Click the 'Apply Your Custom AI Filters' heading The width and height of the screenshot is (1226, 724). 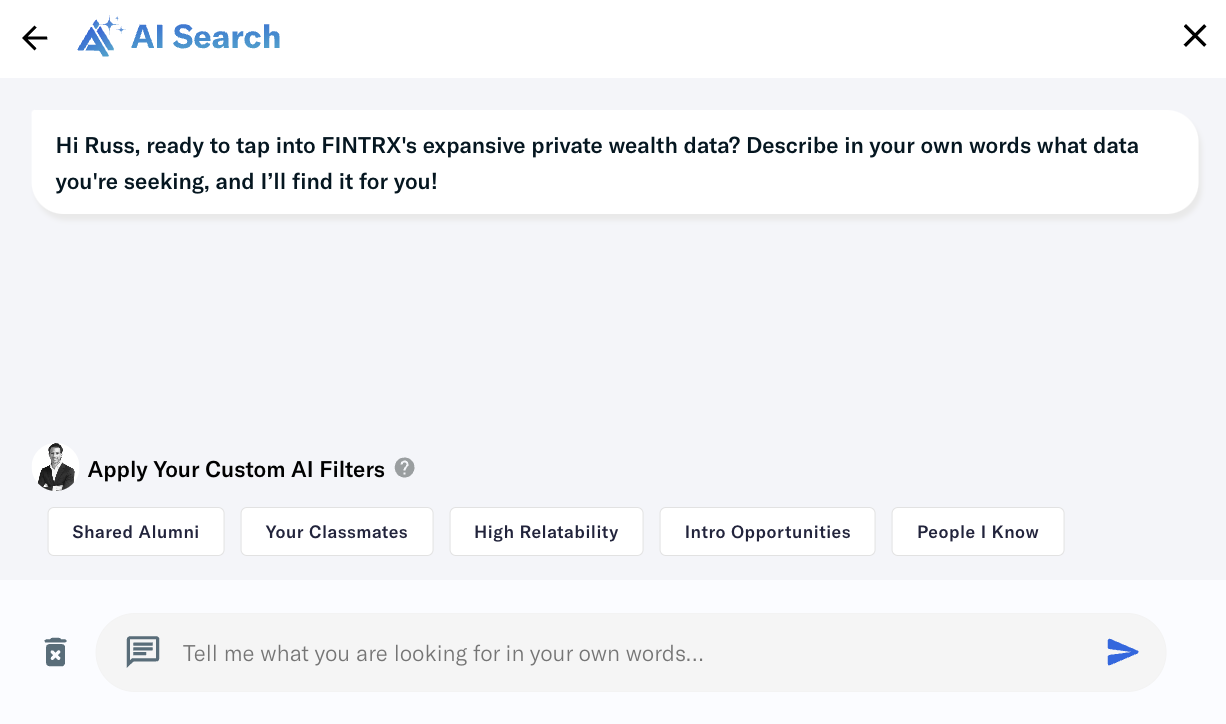pos(236,470)
